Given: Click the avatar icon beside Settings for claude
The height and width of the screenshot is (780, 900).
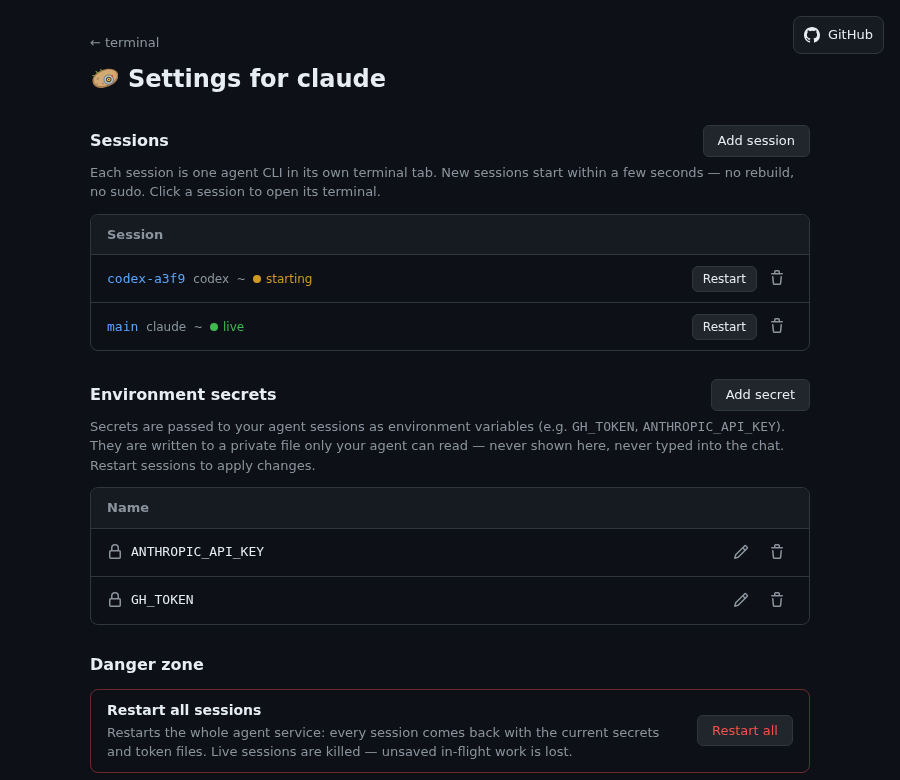Looking at the screenshot, I should click(x=105, y=78).
